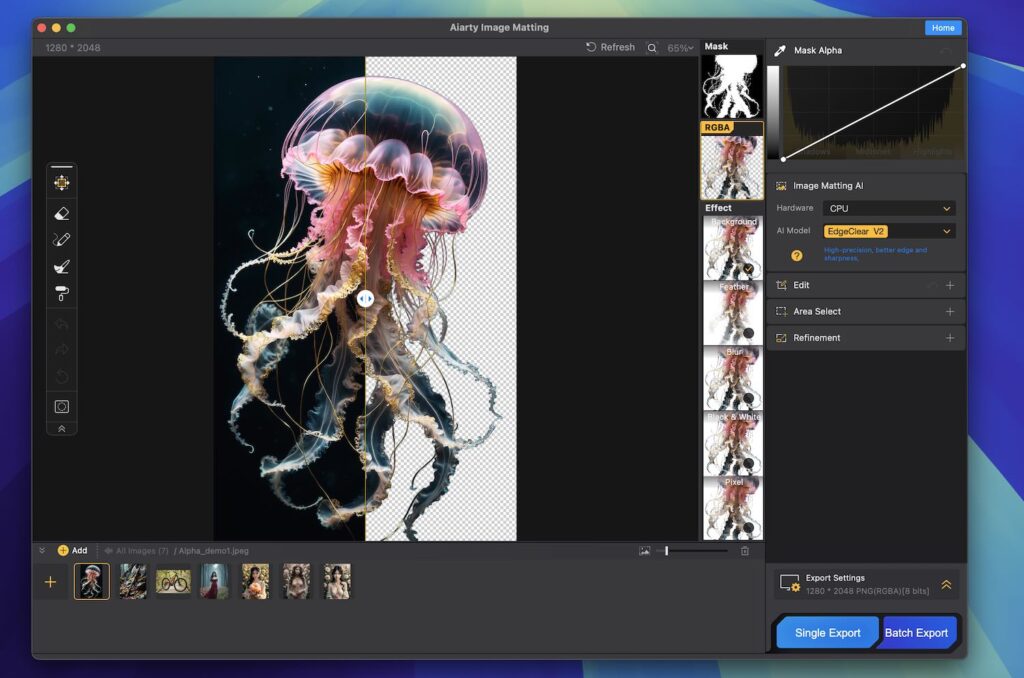Screen dimensions: 1024x678
Task: Click the Mask Alpha eyedropper icon
Action: 780,50
